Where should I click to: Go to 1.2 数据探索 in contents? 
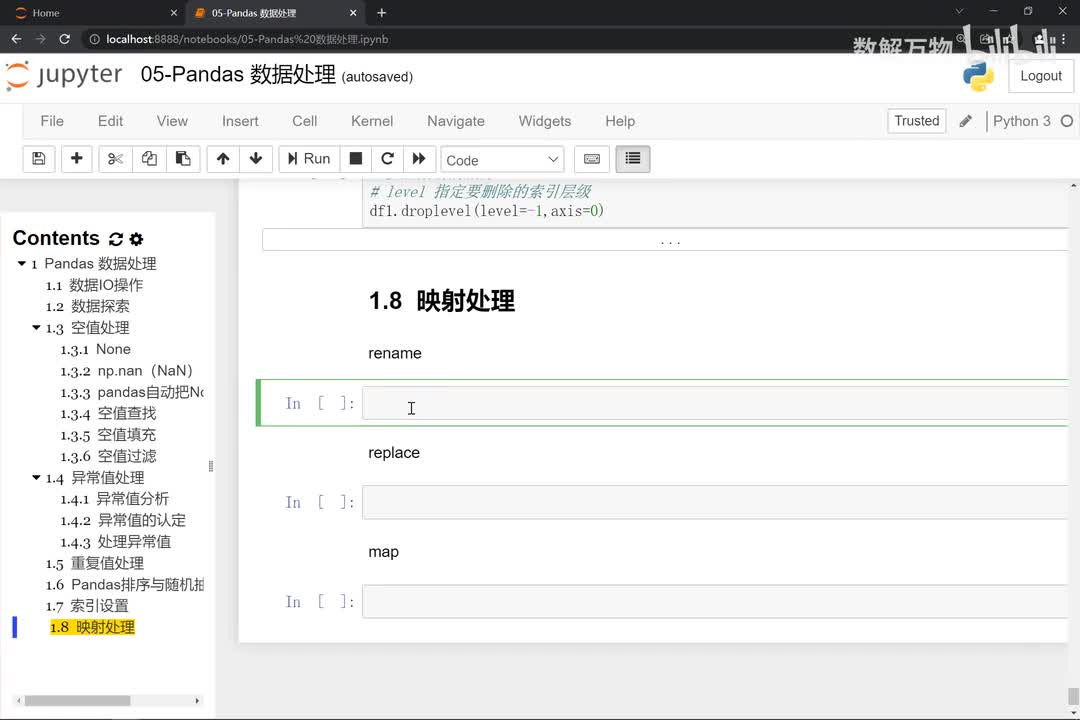(87, 307)
